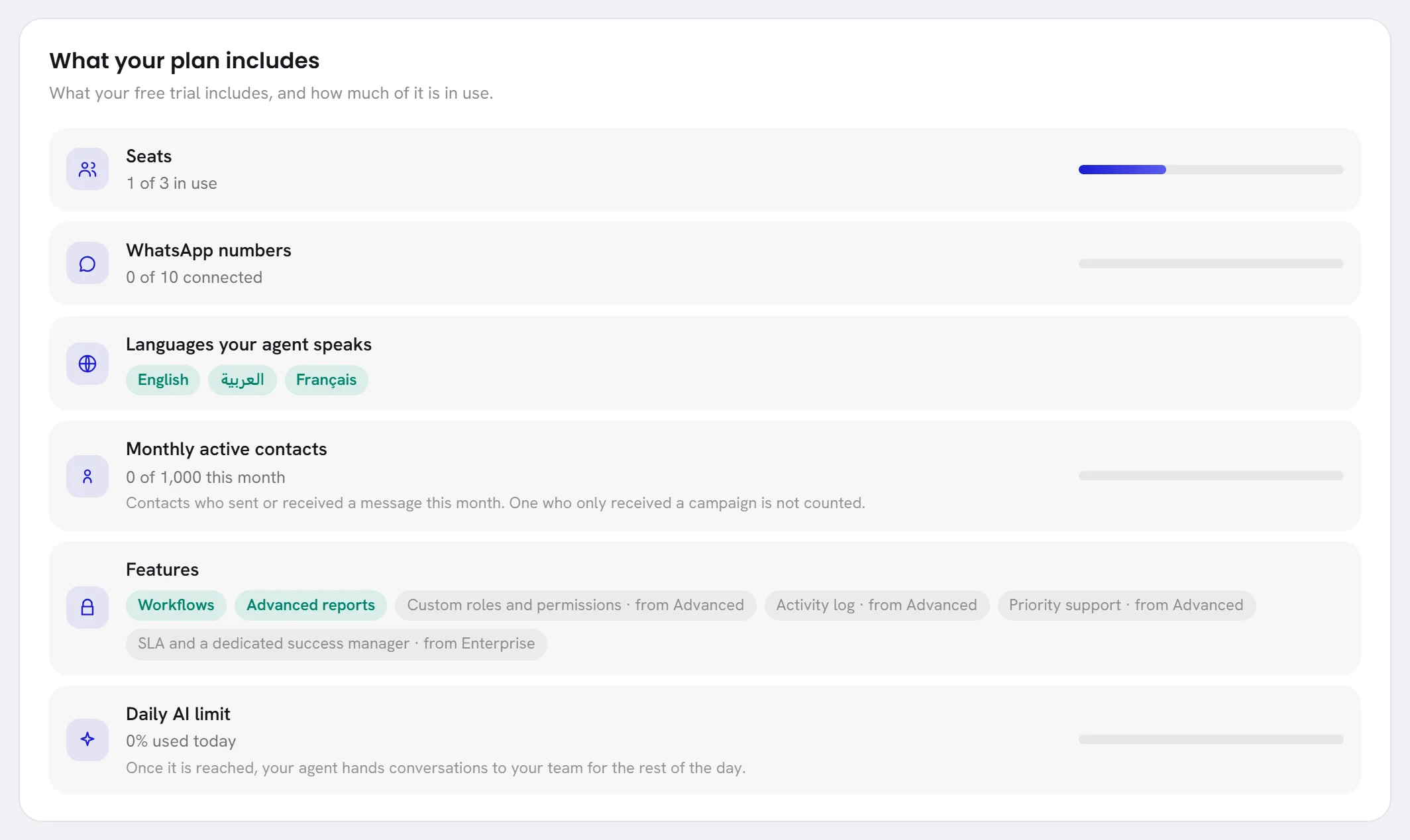Click the 'Monthly active contacts' title

click(x=227, y=449)
